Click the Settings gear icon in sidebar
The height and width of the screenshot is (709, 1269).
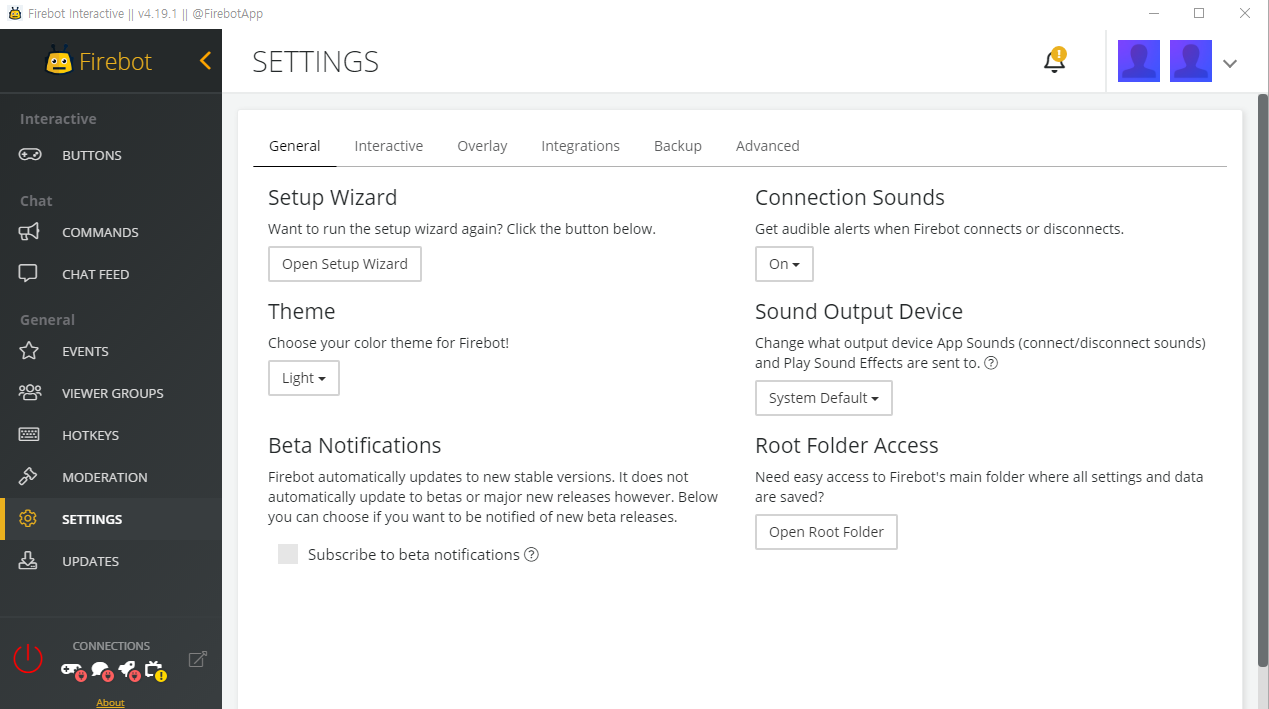coord(28,519)
